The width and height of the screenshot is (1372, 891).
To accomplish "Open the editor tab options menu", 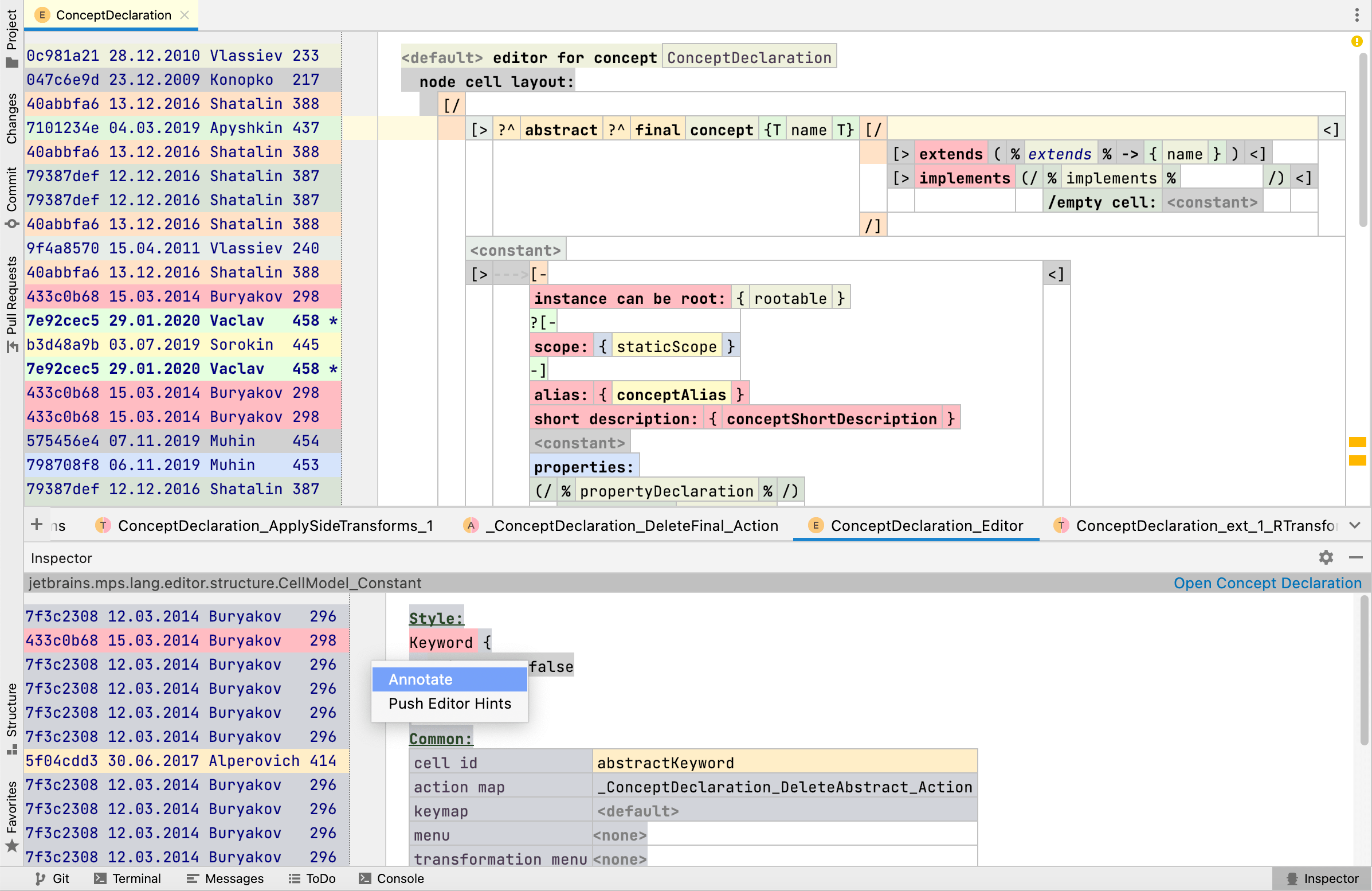I will [1357, 15].
